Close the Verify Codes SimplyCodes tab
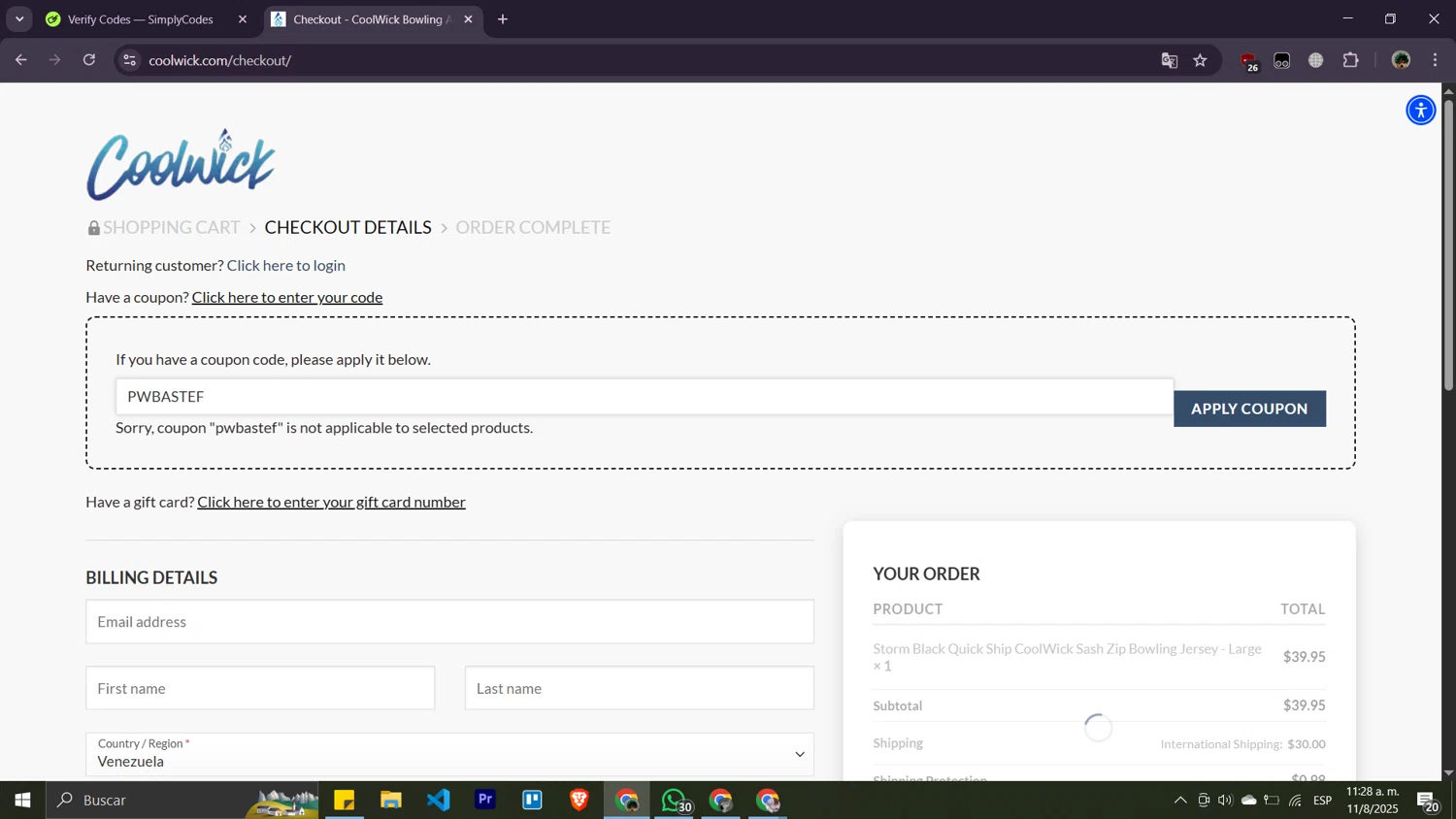1456x819 pixels. pos(243,19)
